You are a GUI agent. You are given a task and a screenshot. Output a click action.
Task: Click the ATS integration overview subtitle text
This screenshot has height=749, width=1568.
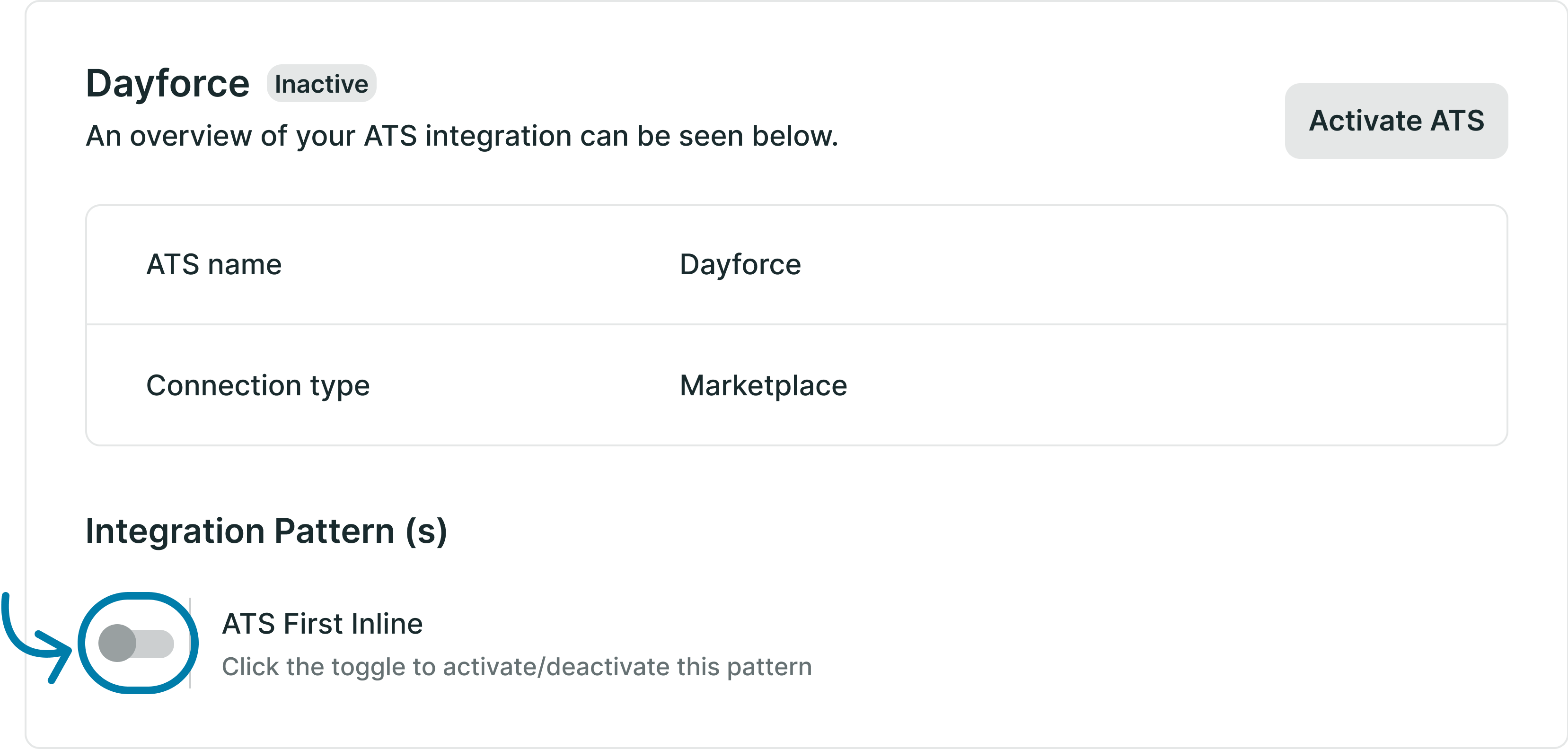pyautogui.click(x=462, y=136)
